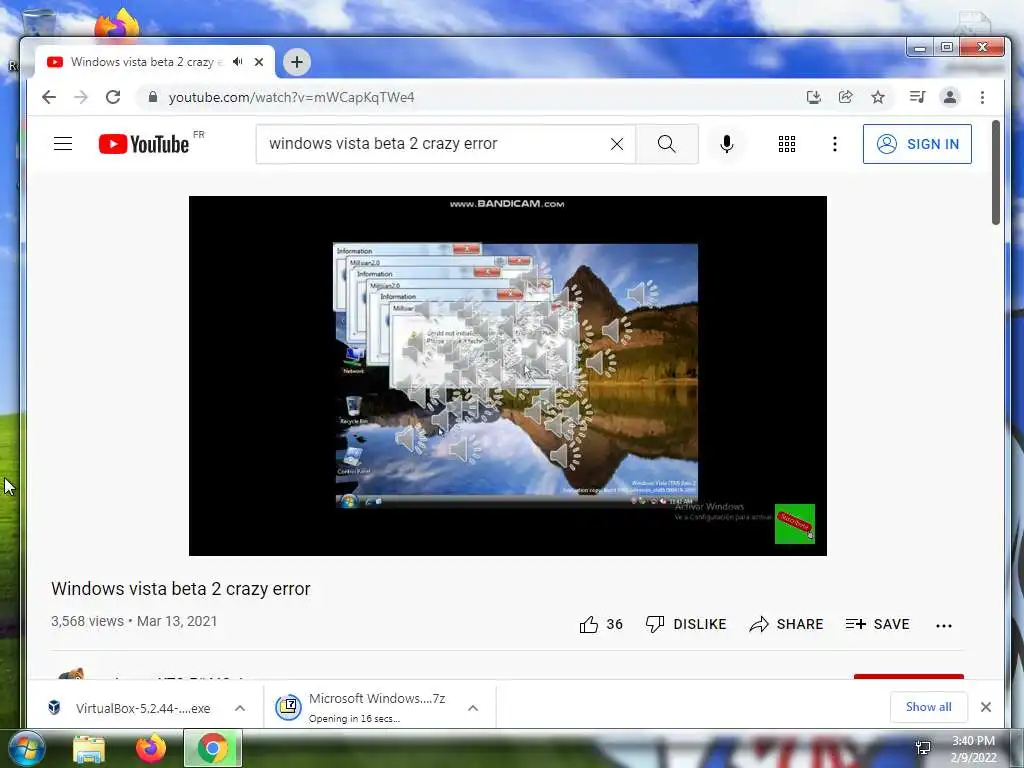The width and height of the screenshot is (1024, 768).
Task: Close the downloads bar
Action: tap(986, 707)
